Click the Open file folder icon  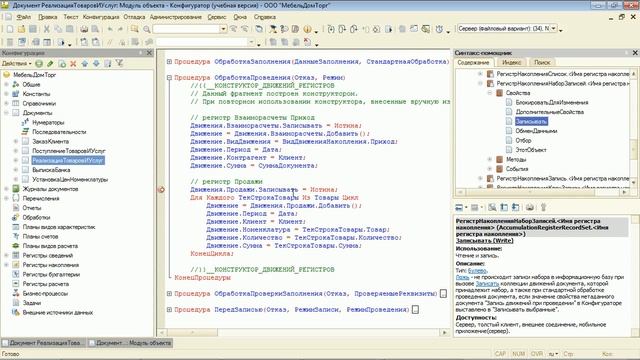click(21, 29)
